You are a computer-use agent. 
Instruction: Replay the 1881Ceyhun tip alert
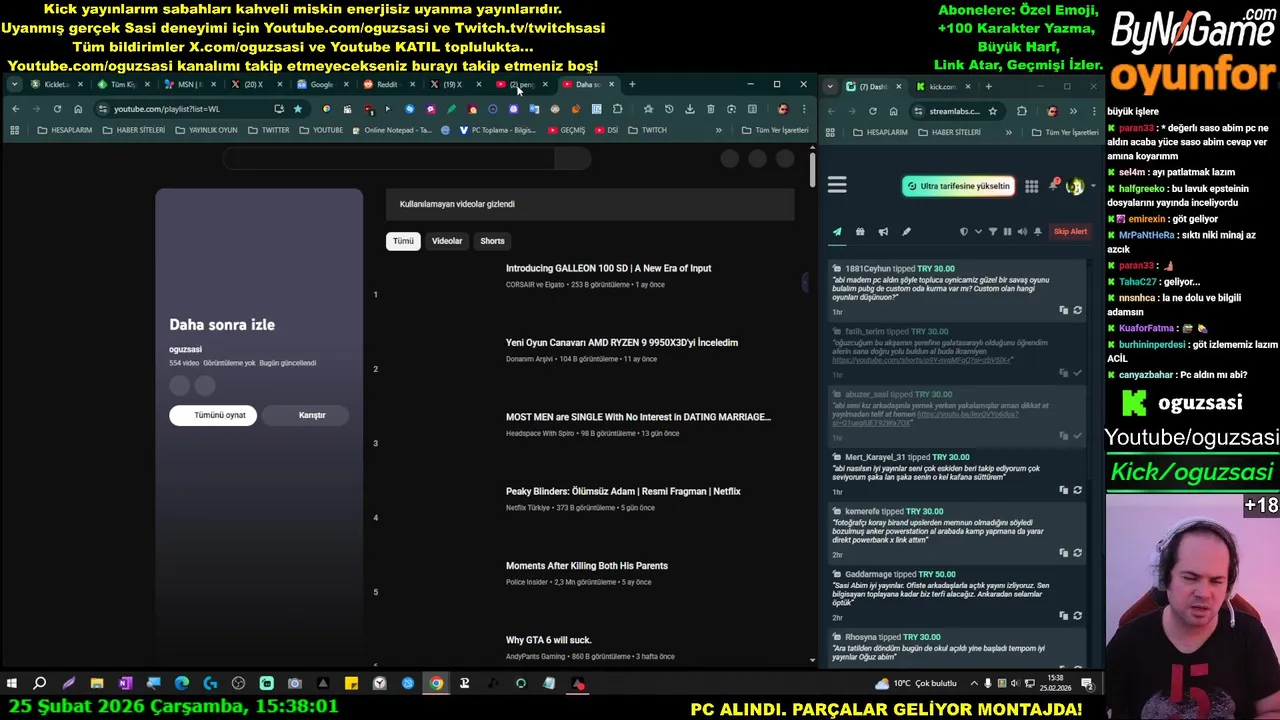[1077, 310]
